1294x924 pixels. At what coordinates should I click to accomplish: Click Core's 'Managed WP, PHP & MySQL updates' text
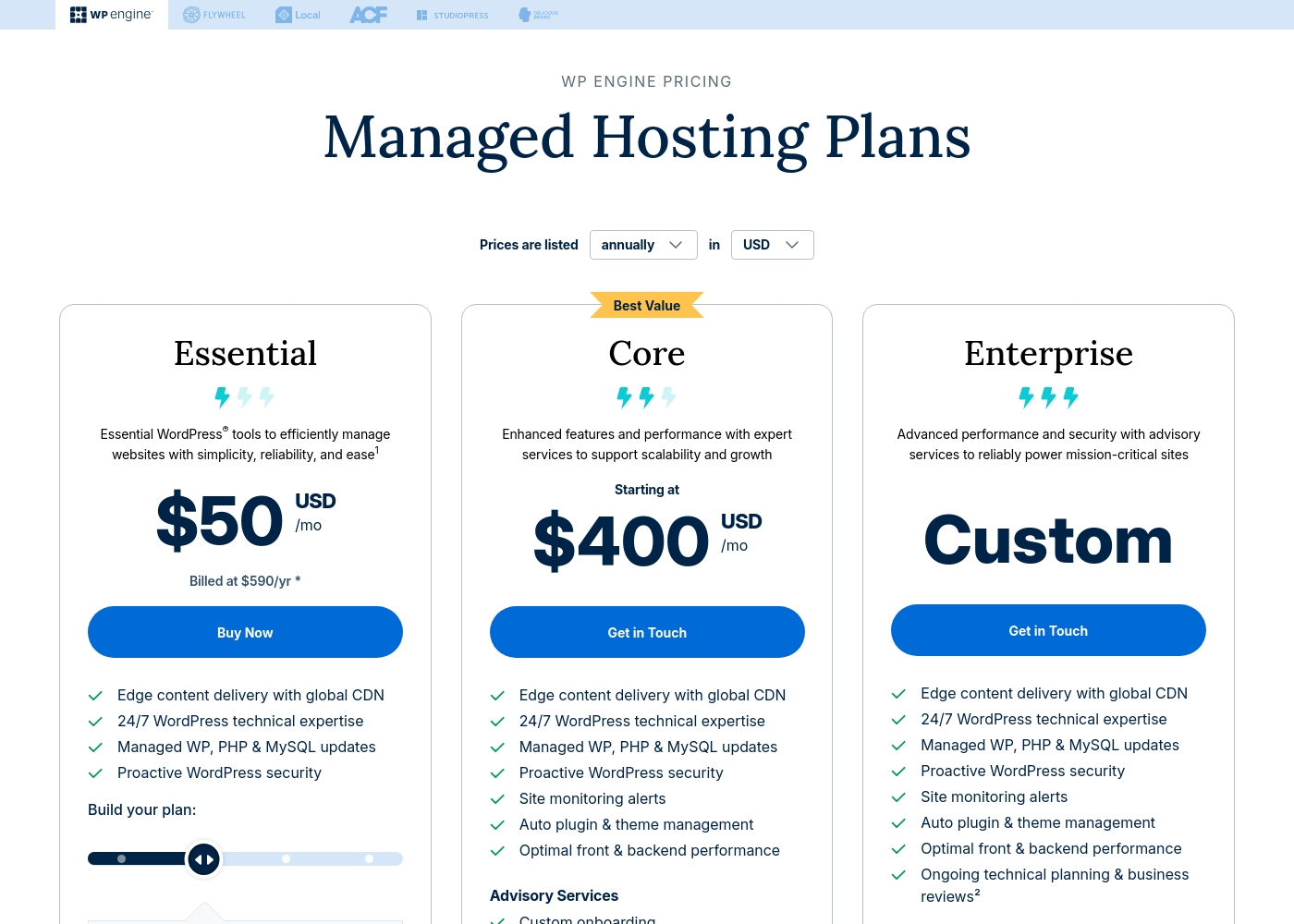click(x=648, y=747)
